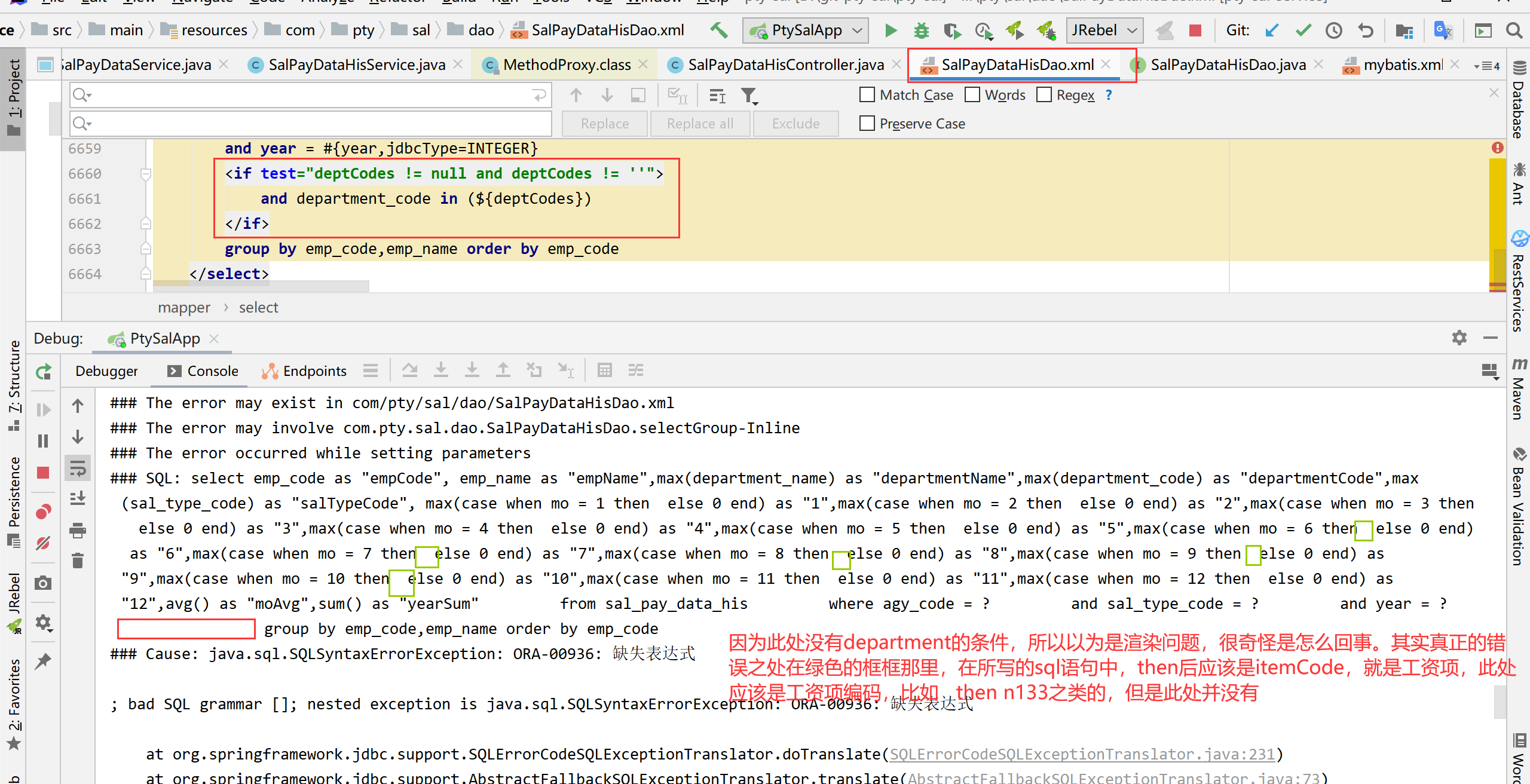Click in the find search field
Viewport: 1530px width, 784px height.
point(311,95)
